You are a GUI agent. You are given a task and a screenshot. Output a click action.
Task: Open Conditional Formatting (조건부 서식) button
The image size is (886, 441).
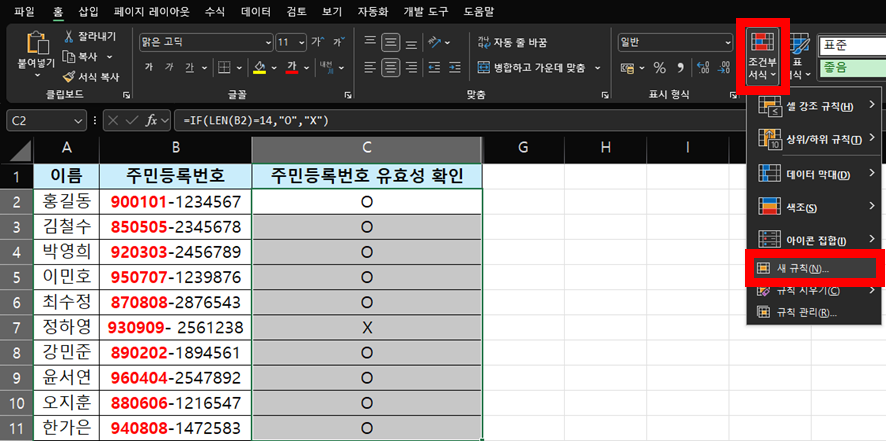coord(762,55)
